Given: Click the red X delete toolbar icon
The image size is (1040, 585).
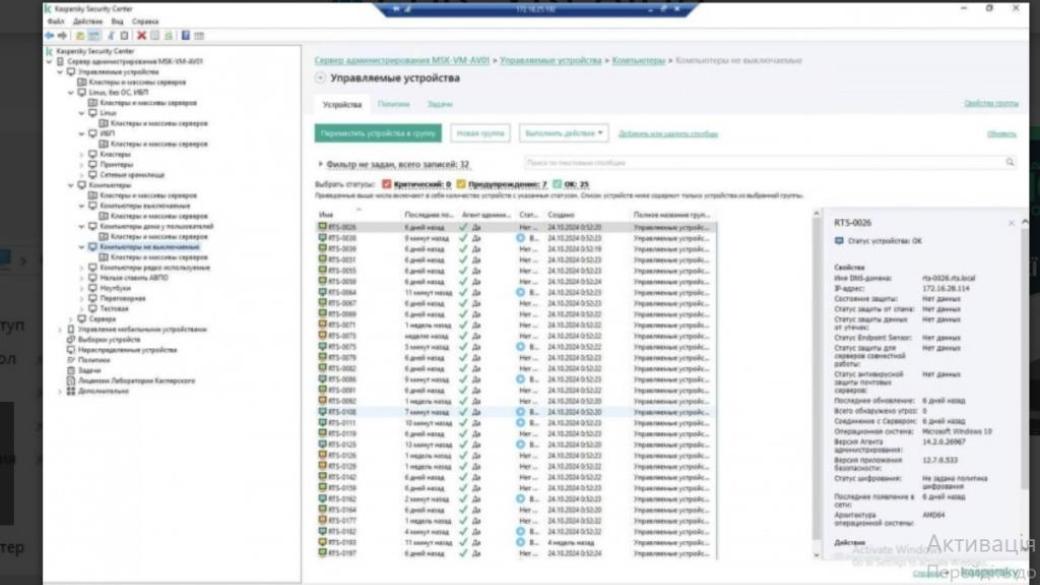Looking at the screenshot, I should [x=141, y=35].
